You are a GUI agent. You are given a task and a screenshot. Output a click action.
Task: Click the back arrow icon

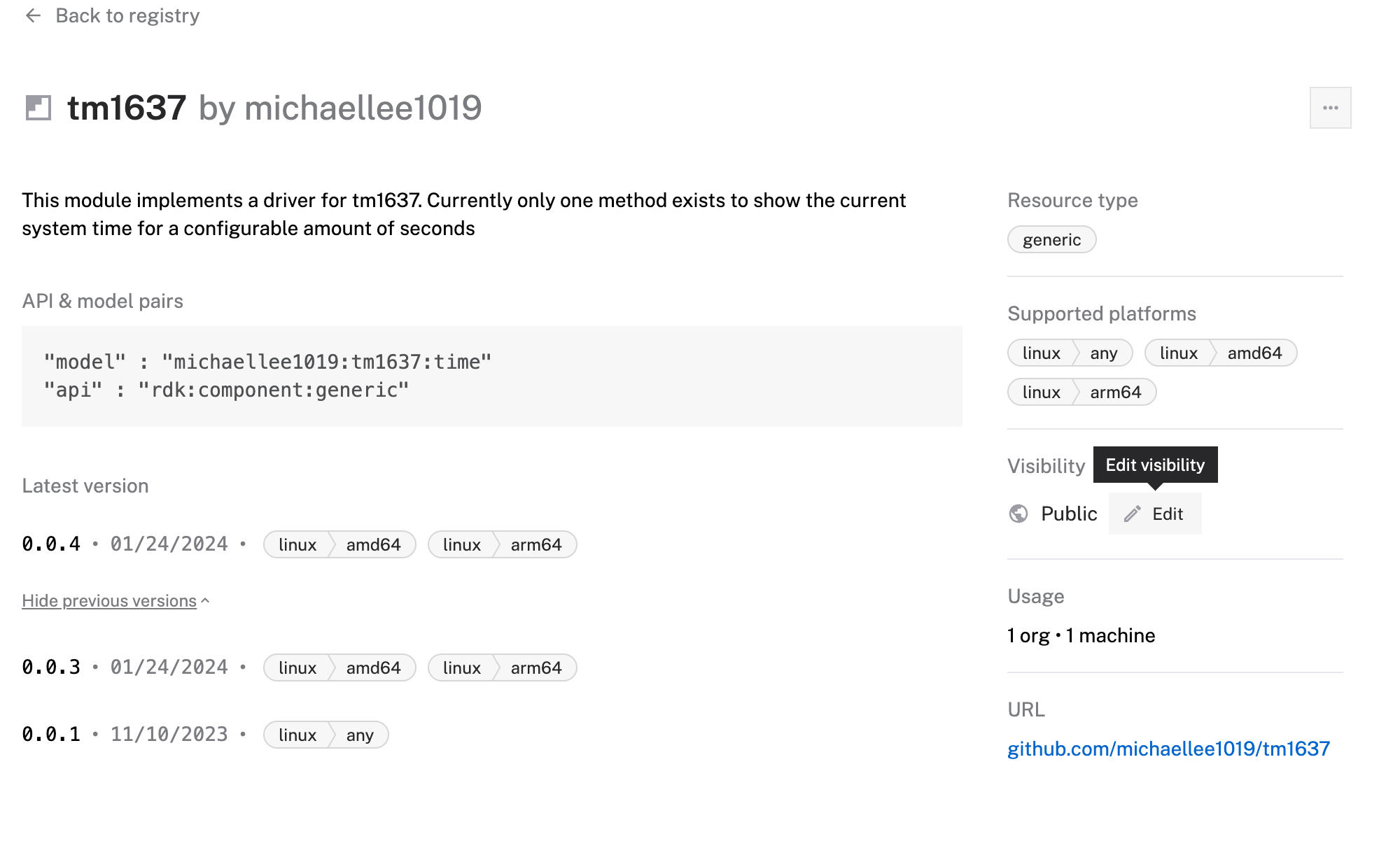point(33,15)
